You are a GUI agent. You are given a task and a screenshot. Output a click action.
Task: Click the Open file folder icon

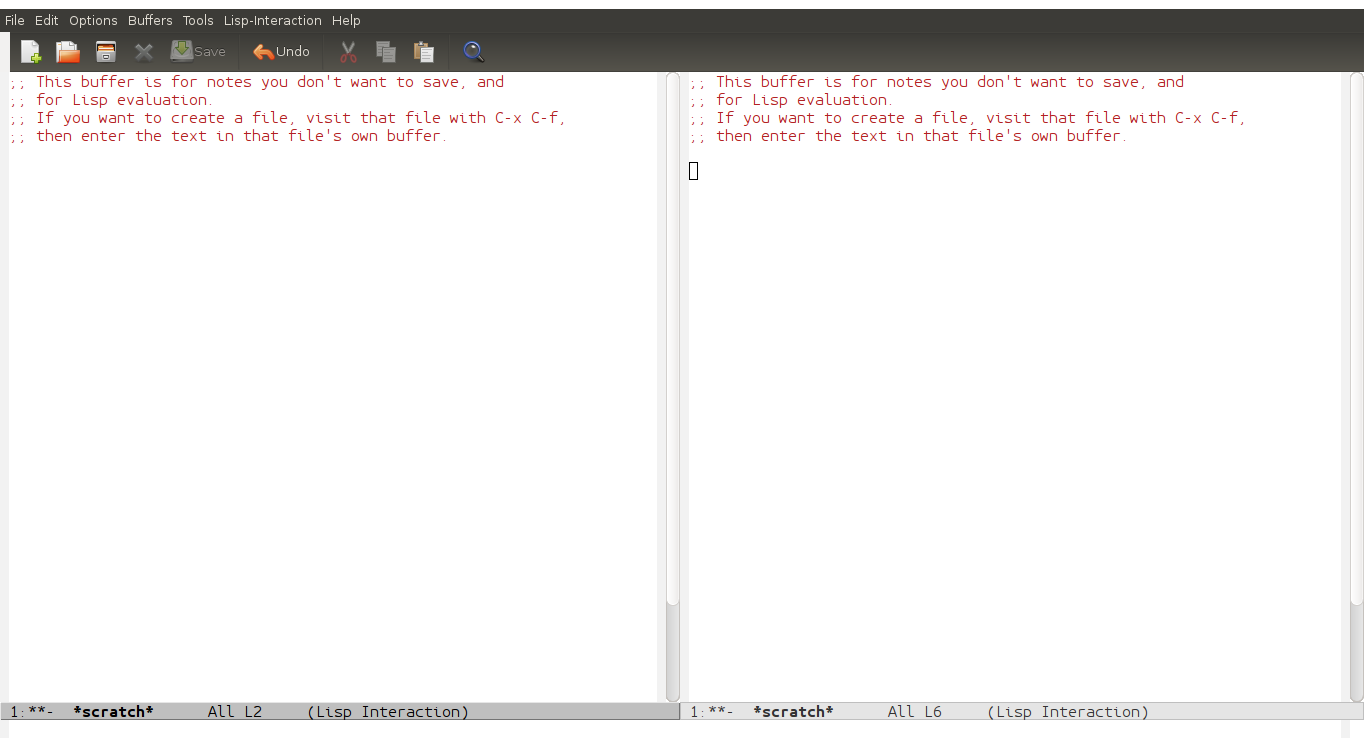(x=67, y=51)
